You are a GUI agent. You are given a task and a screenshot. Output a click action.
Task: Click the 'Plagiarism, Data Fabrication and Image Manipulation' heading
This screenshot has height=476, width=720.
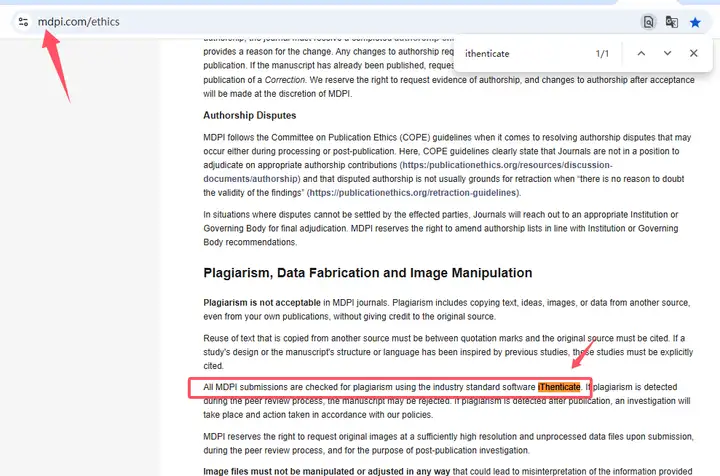(x=368, y=273)
